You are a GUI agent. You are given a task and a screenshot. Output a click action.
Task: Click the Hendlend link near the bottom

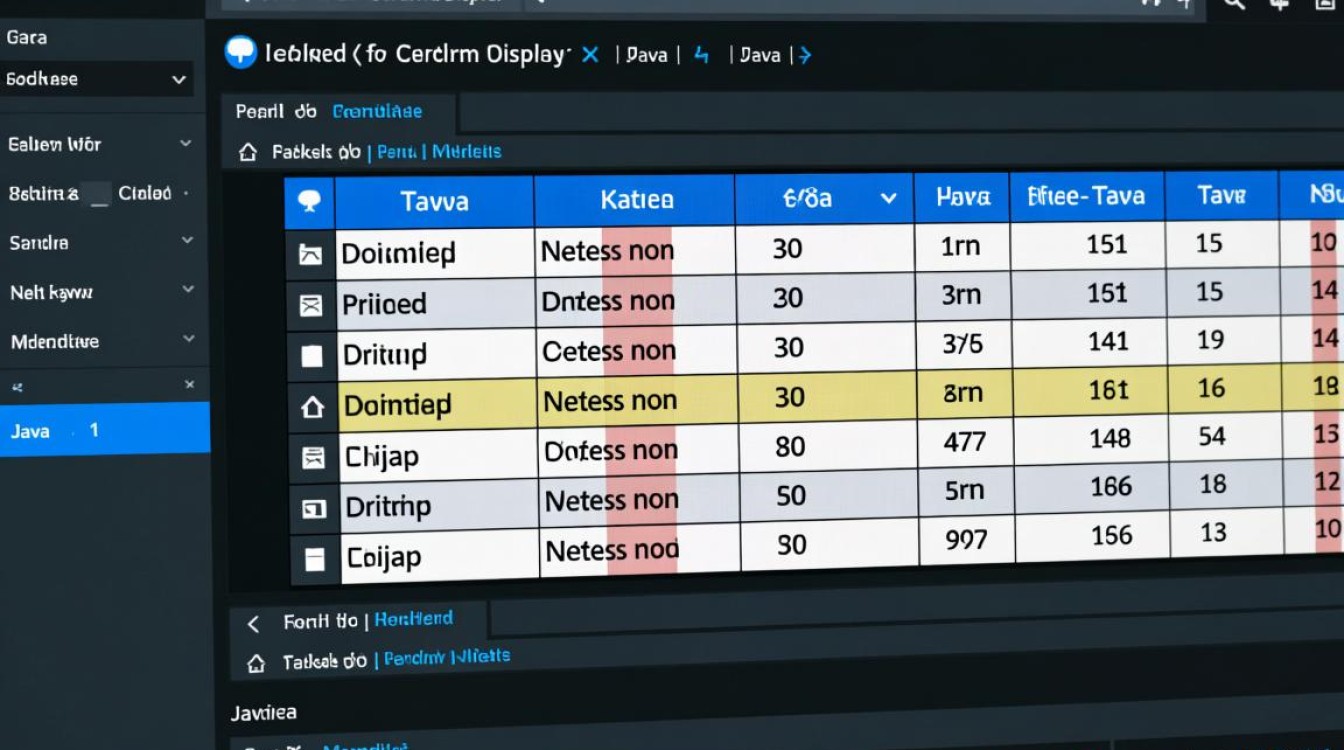(413, 619)
